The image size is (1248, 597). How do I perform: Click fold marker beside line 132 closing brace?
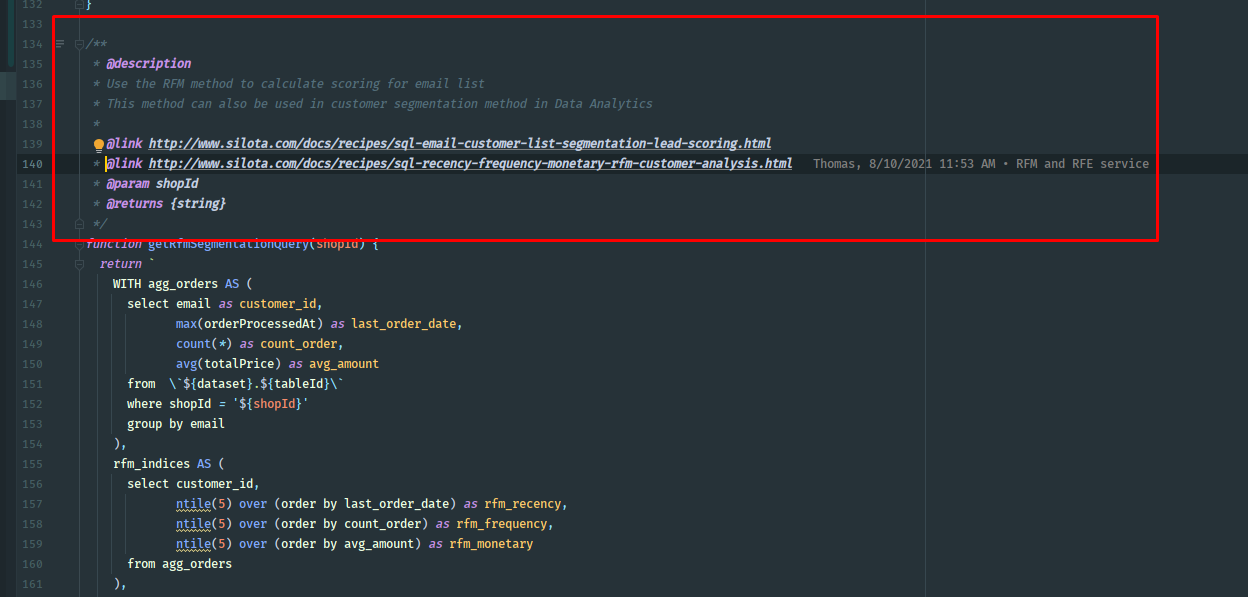[x=79, y=5]
